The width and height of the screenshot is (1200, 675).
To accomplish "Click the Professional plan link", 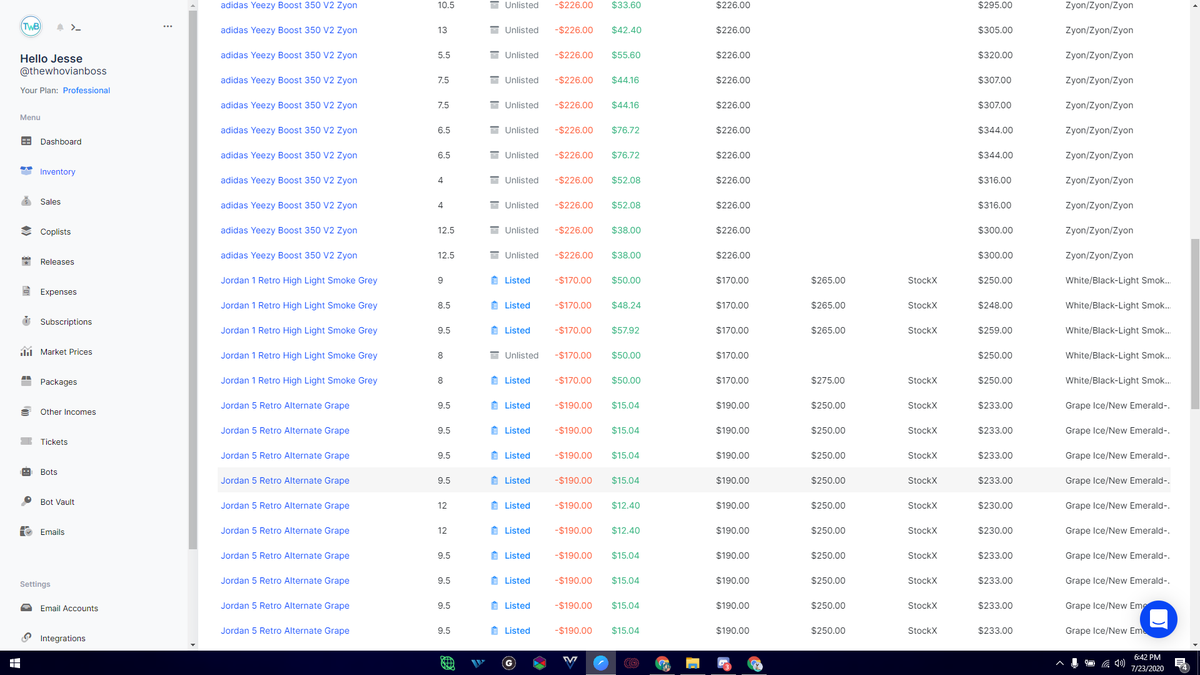I will [x=86, y=90].
